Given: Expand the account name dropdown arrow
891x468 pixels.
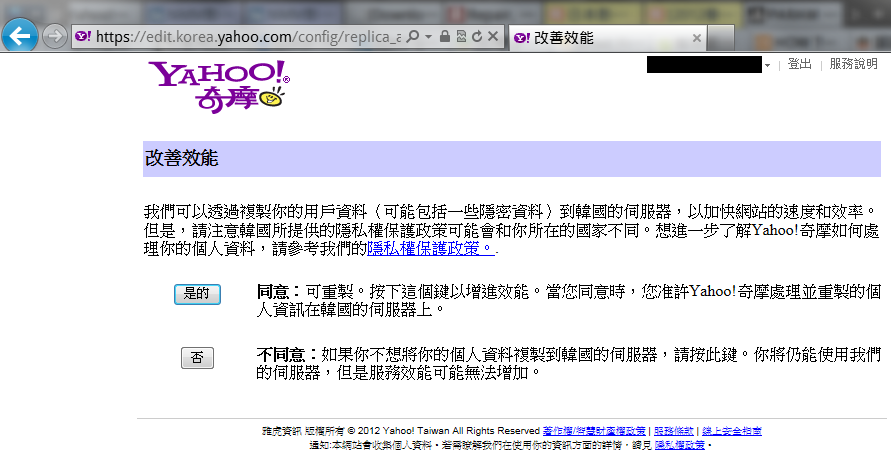Looking at the screenshot, I should [767, 66].
